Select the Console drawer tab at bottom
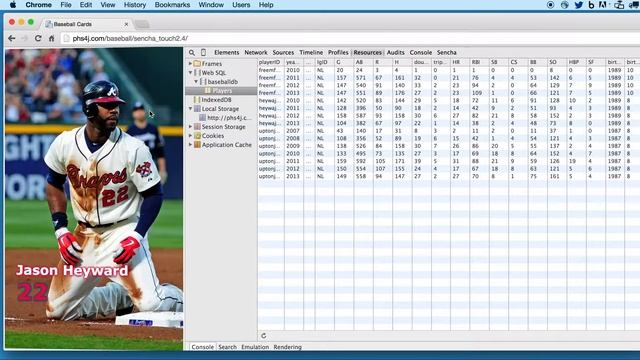 pos(203,347)
